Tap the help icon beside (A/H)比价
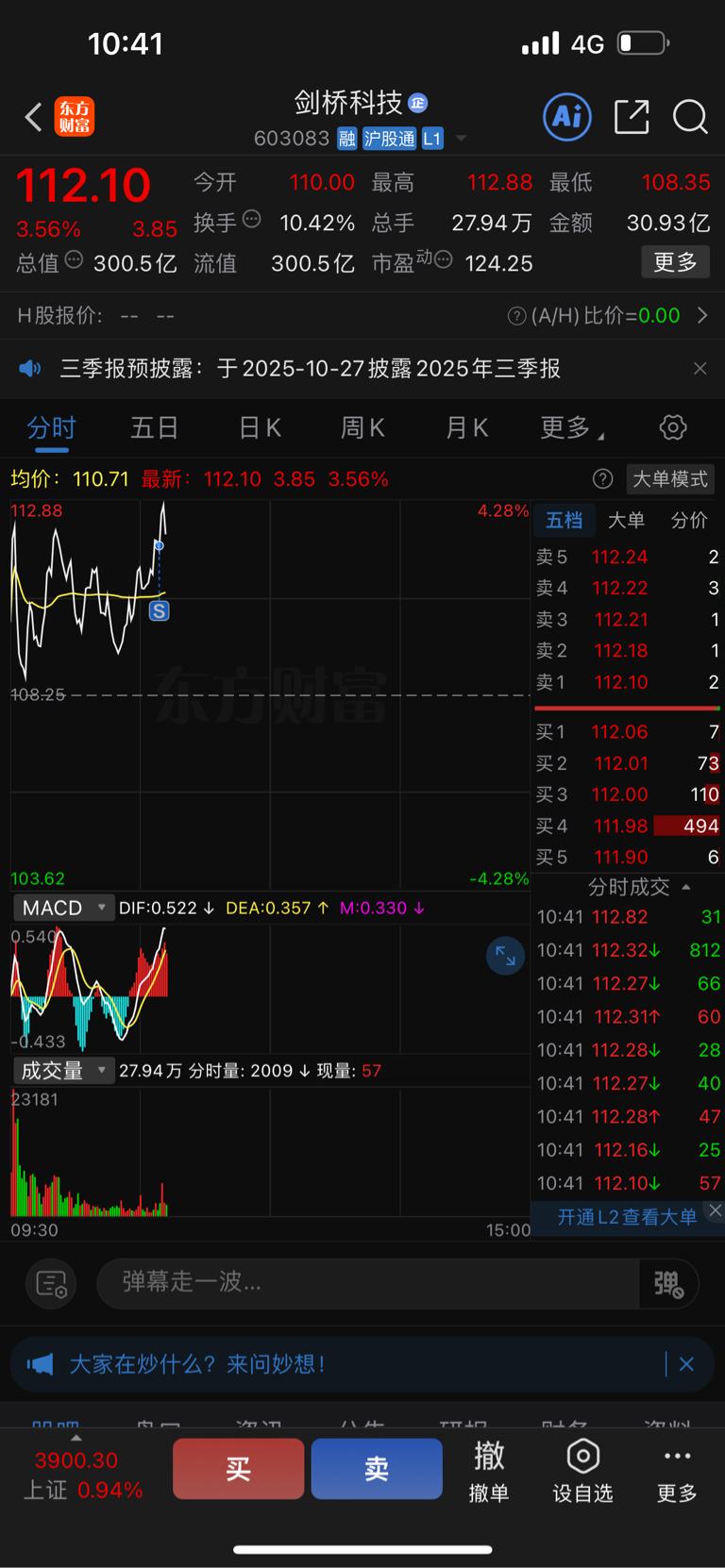Screen dimensions: 725x1568 tap(516, 316)
